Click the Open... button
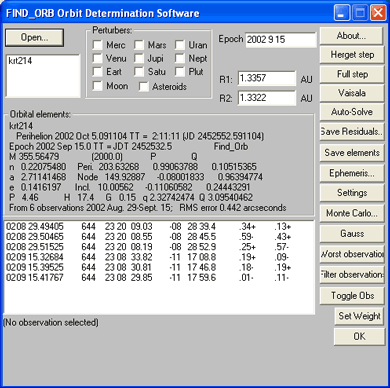390x388 pixels. tap(34, 37)
